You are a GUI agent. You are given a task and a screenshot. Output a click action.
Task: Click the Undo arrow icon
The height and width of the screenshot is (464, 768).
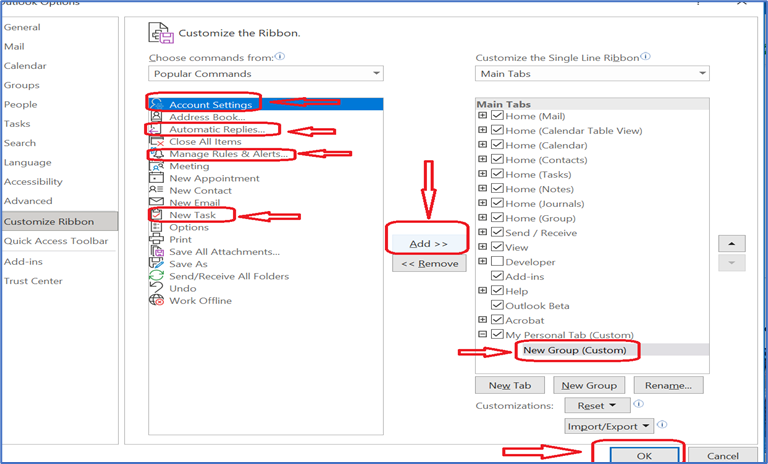(156, 288)
